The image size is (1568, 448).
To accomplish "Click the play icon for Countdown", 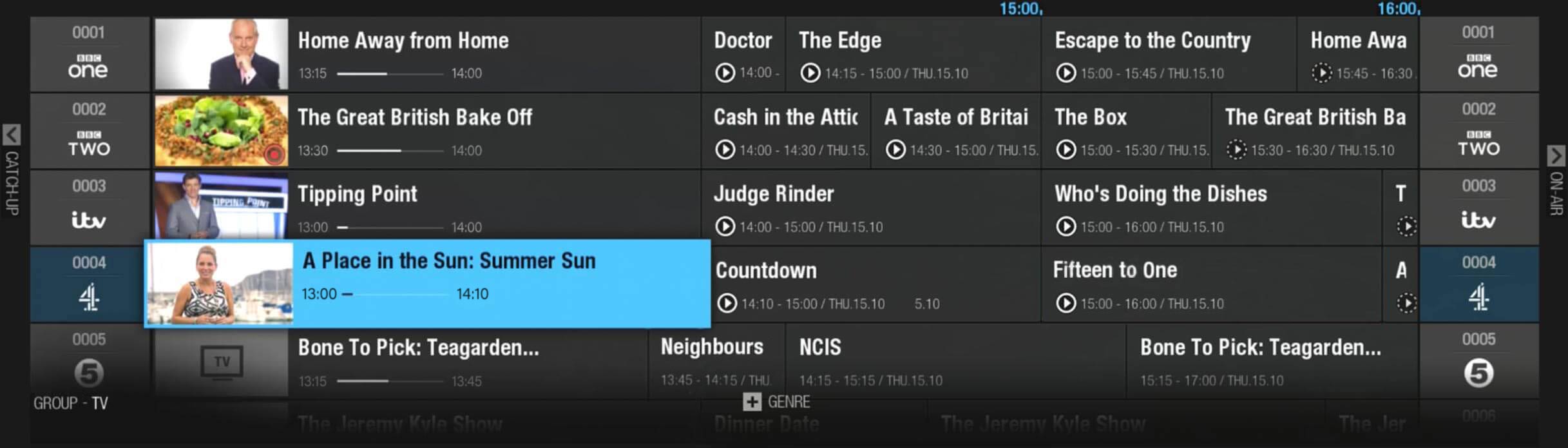I will coord(727,303).
